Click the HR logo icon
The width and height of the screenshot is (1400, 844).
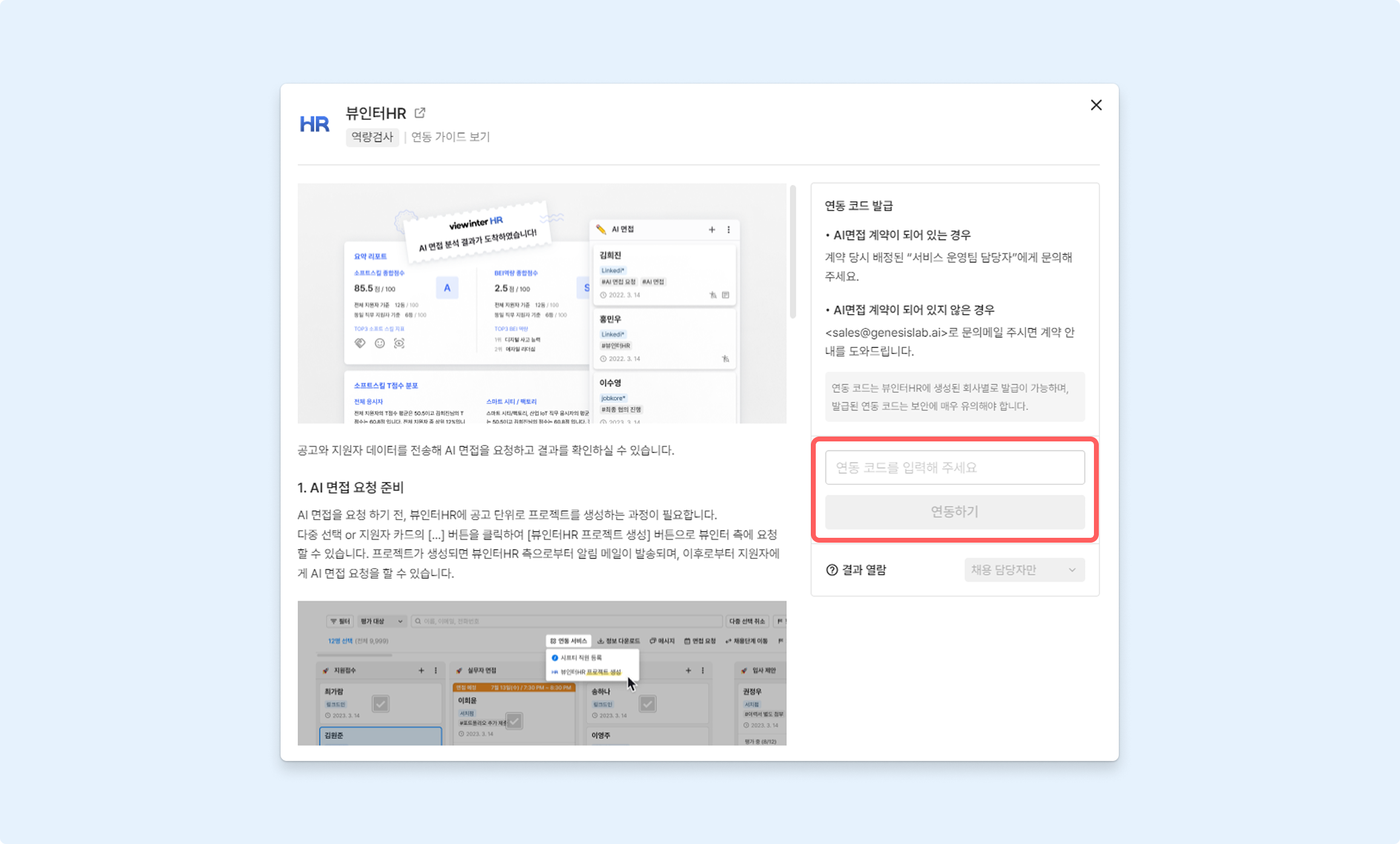[x=314, y=124]
